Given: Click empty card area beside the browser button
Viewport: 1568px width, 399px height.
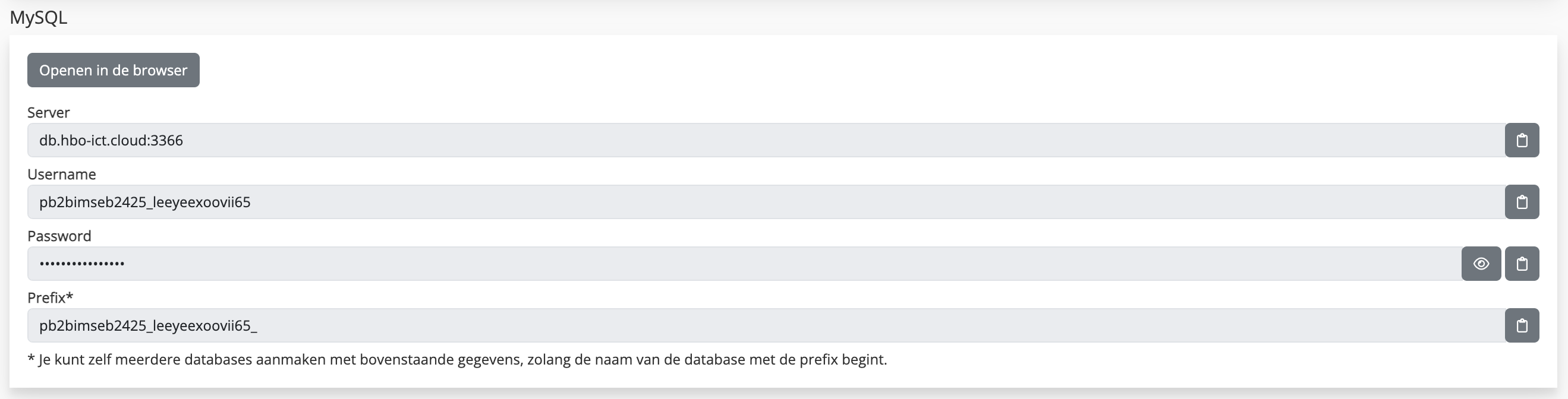Looking at the screenshot, I should pyautogui.click(x=852, y=71).
